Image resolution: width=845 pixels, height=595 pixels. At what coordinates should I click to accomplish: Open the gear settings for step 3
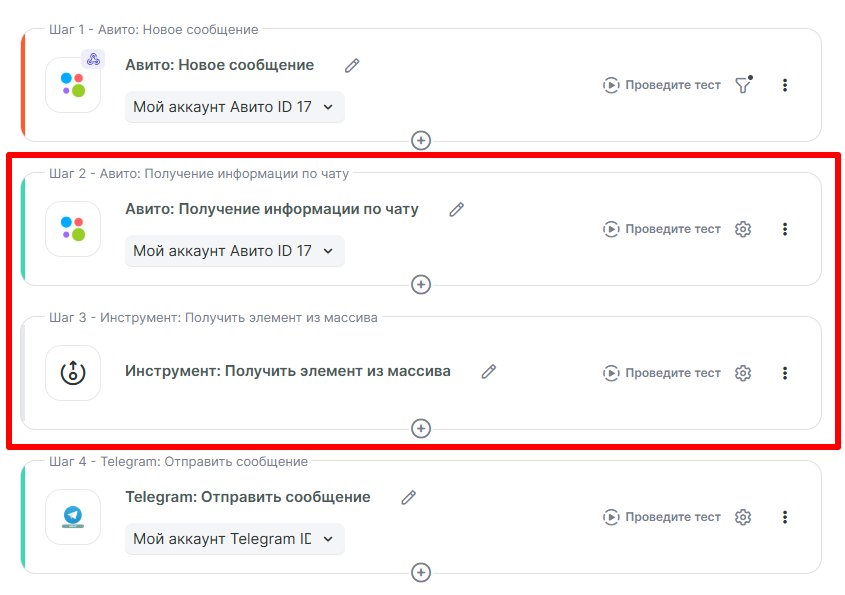[742, 373]
